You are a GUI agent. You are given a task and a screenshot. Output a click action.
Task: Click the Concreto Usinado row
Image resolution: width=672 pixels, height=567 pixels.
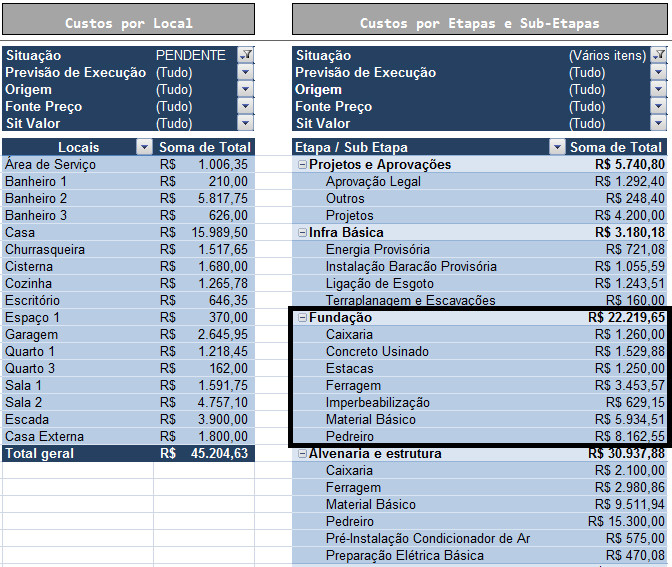click(x=480, y=351)
